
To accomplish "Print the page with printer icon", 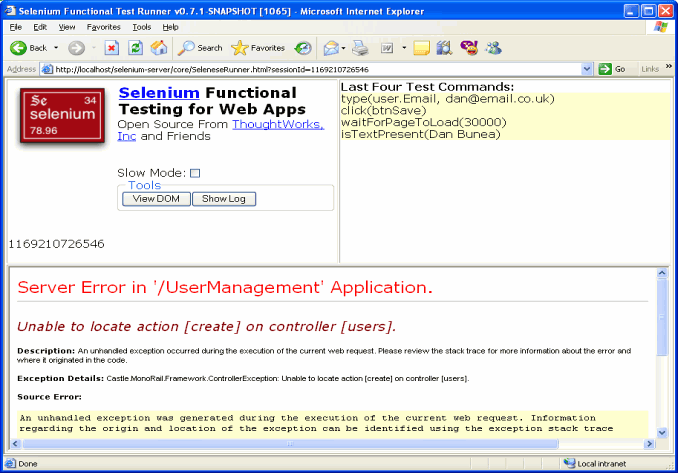I will coord(360,48).
